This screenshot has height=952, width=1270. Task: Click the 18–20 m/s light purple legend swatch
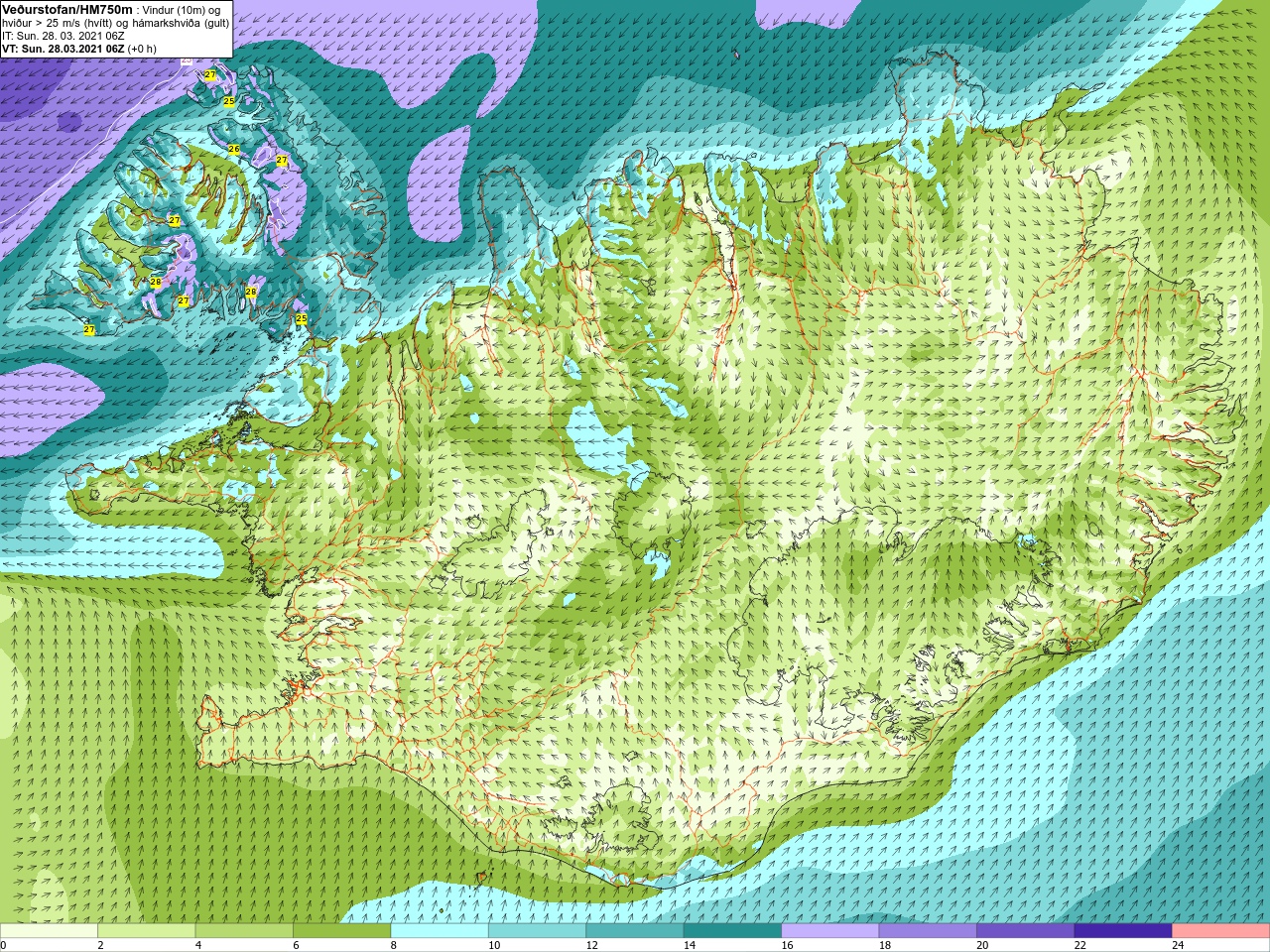(x=929, y=931)
